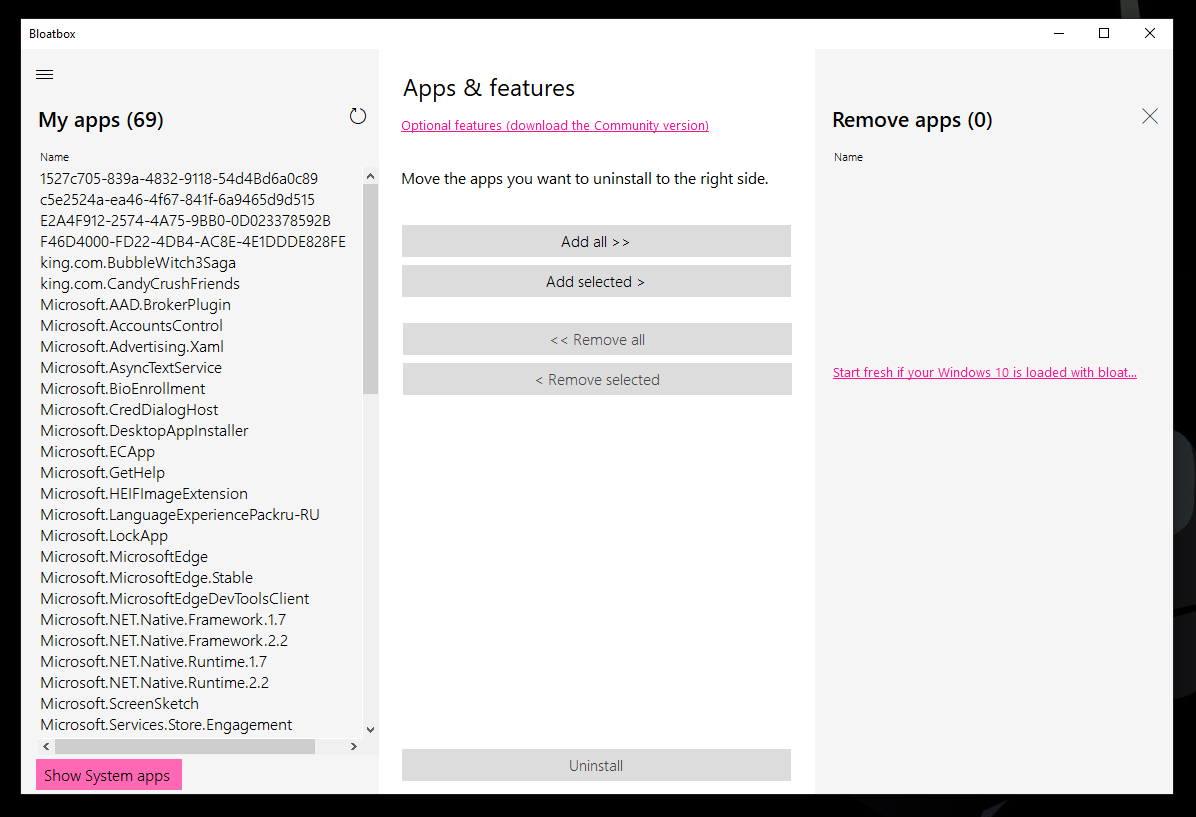Image resolution: width=1196 pixels, height=817 pixels.
Task: Click Name column header in Remove apps
Action: point(848,157)
